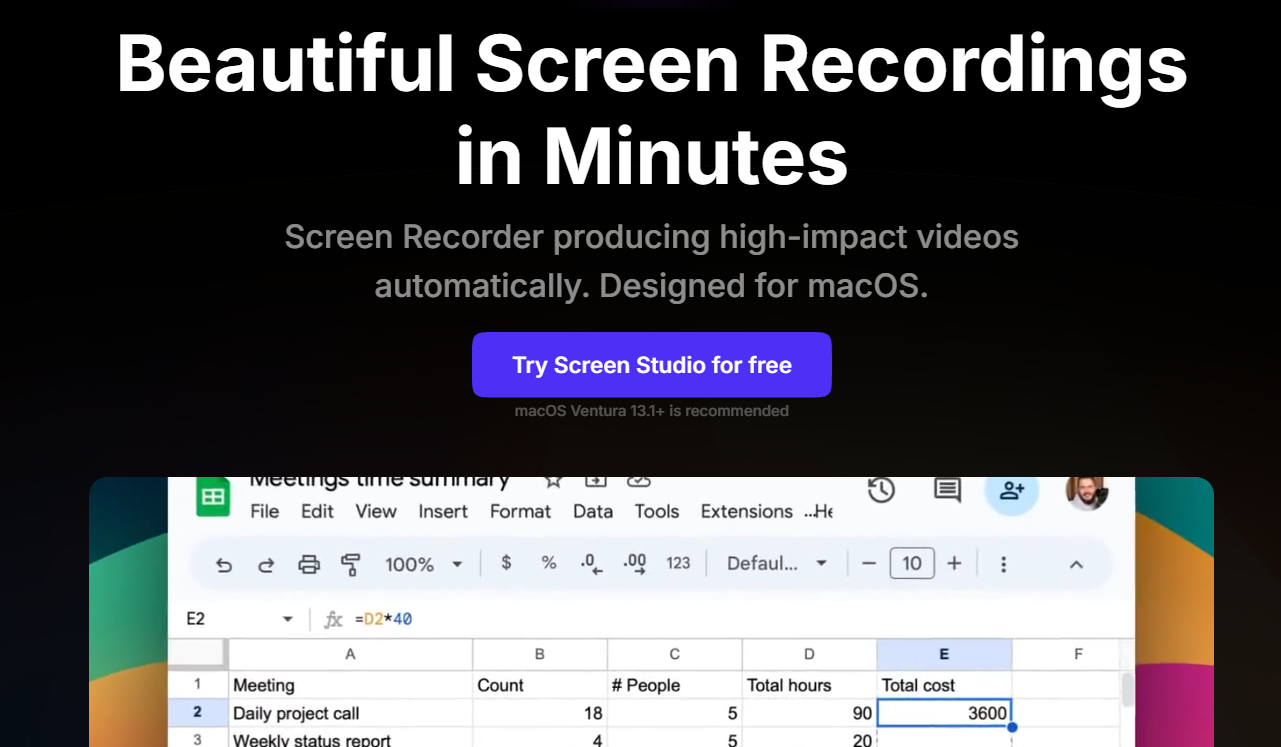Image resolution: width=1281 pixels, height=747 pixels.
Task: Open the 100% zoom dropdown
Action: pos(424,564)
